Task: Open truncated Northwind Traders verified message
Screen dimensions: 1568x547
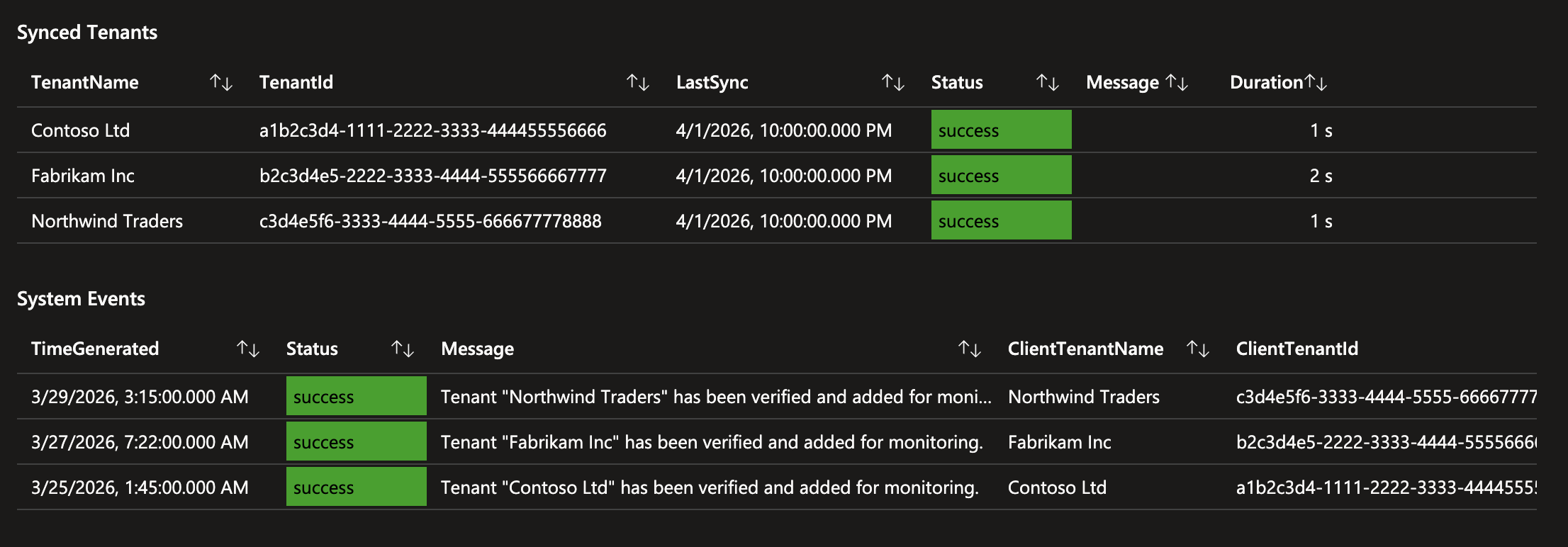Action: click(x=716, y=397)
